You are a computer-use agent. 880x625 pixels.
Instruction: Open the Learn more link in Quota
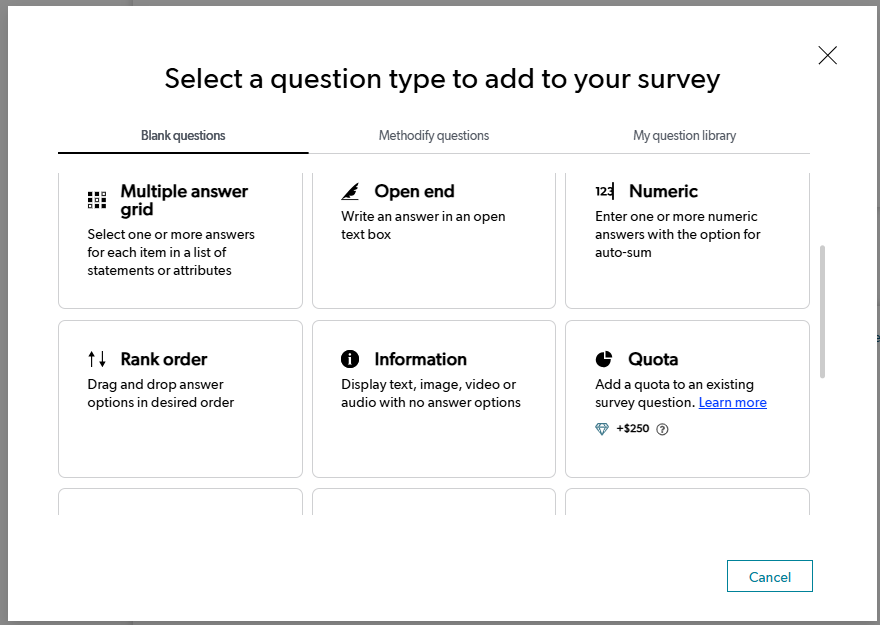click(732, 403)
